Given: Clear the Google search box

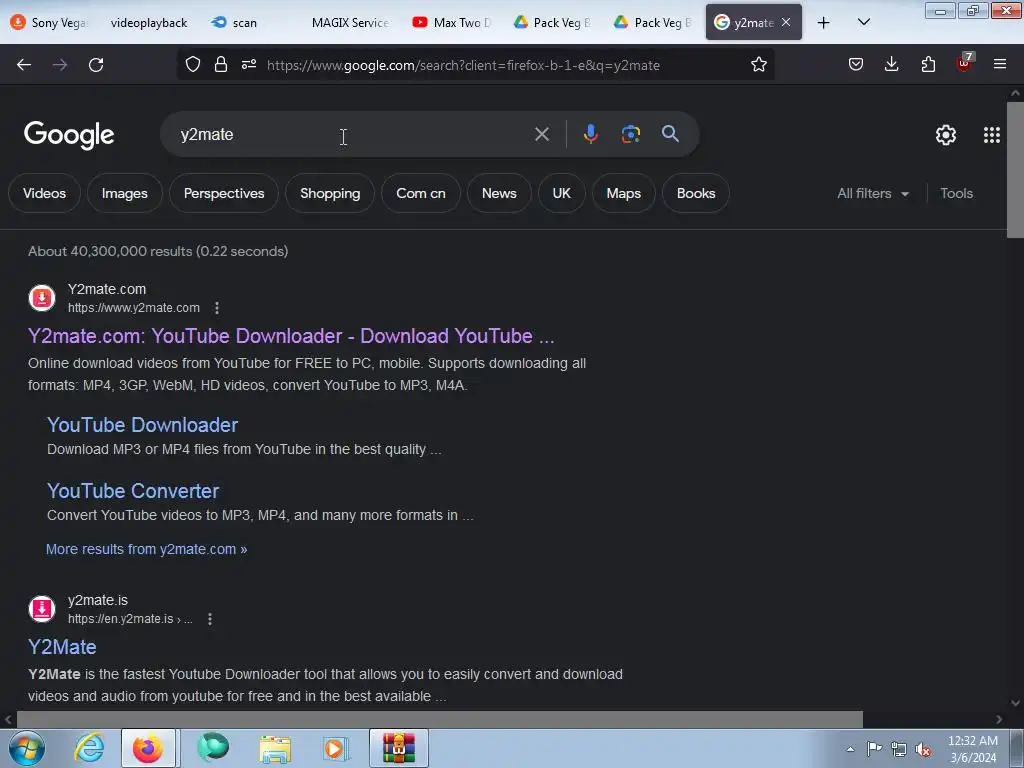Looking at the screenshot, I should [x=541, y=134].
